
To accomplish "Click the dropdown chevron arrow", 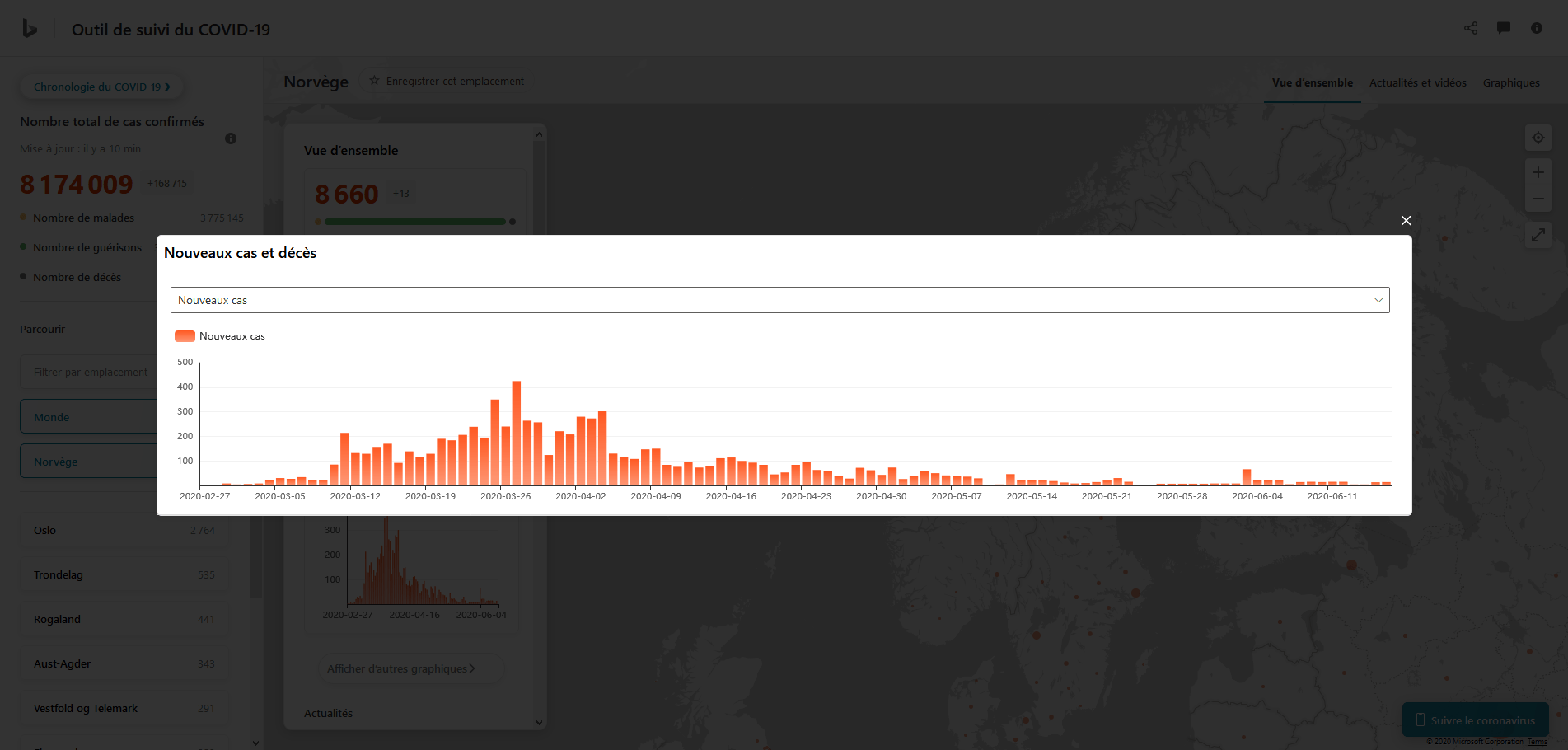I will [x=1378, y=300].
